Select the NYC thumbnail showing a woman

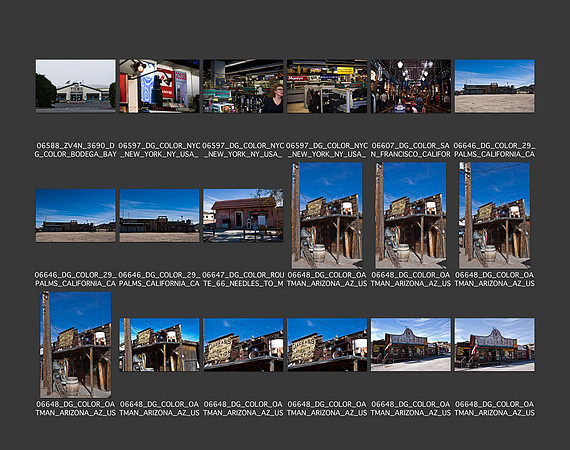[x=243, y=86]
